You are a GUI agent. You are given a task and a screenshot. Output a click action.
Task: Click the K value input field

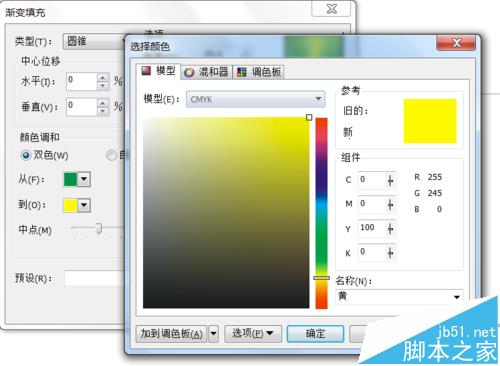371,252
